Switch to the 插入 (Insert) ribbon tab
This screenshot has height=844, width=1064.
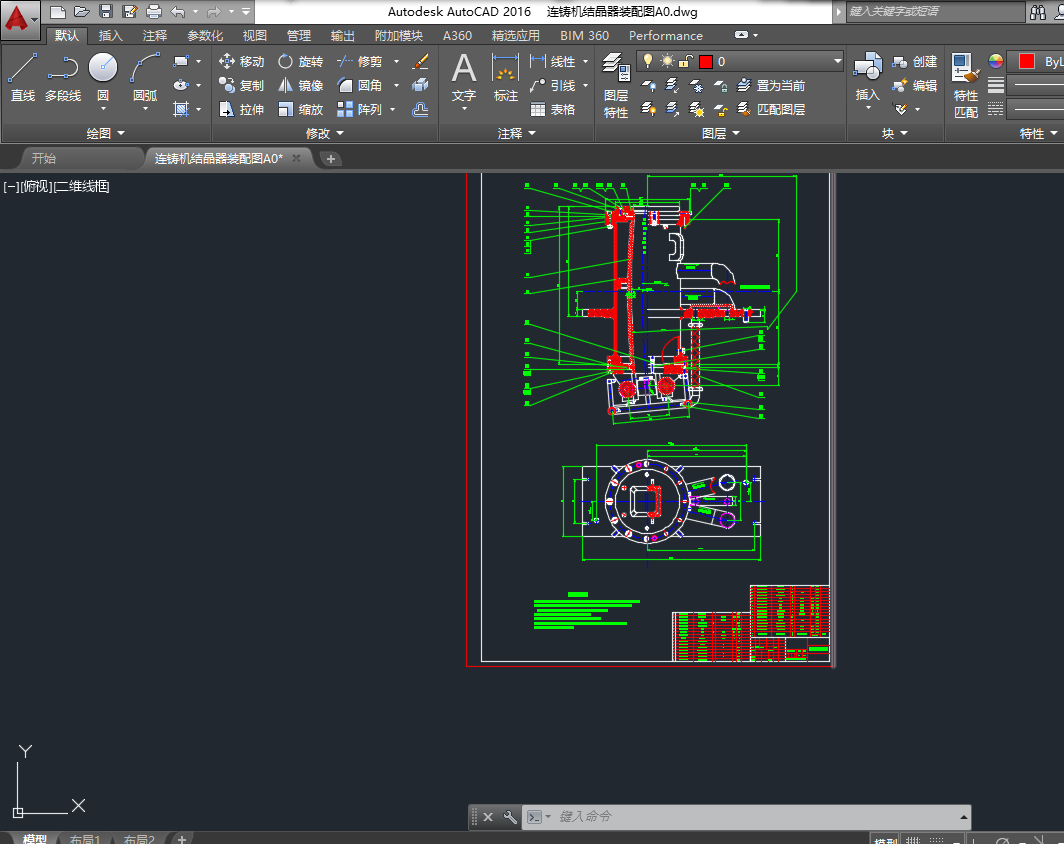pos(111,36)
